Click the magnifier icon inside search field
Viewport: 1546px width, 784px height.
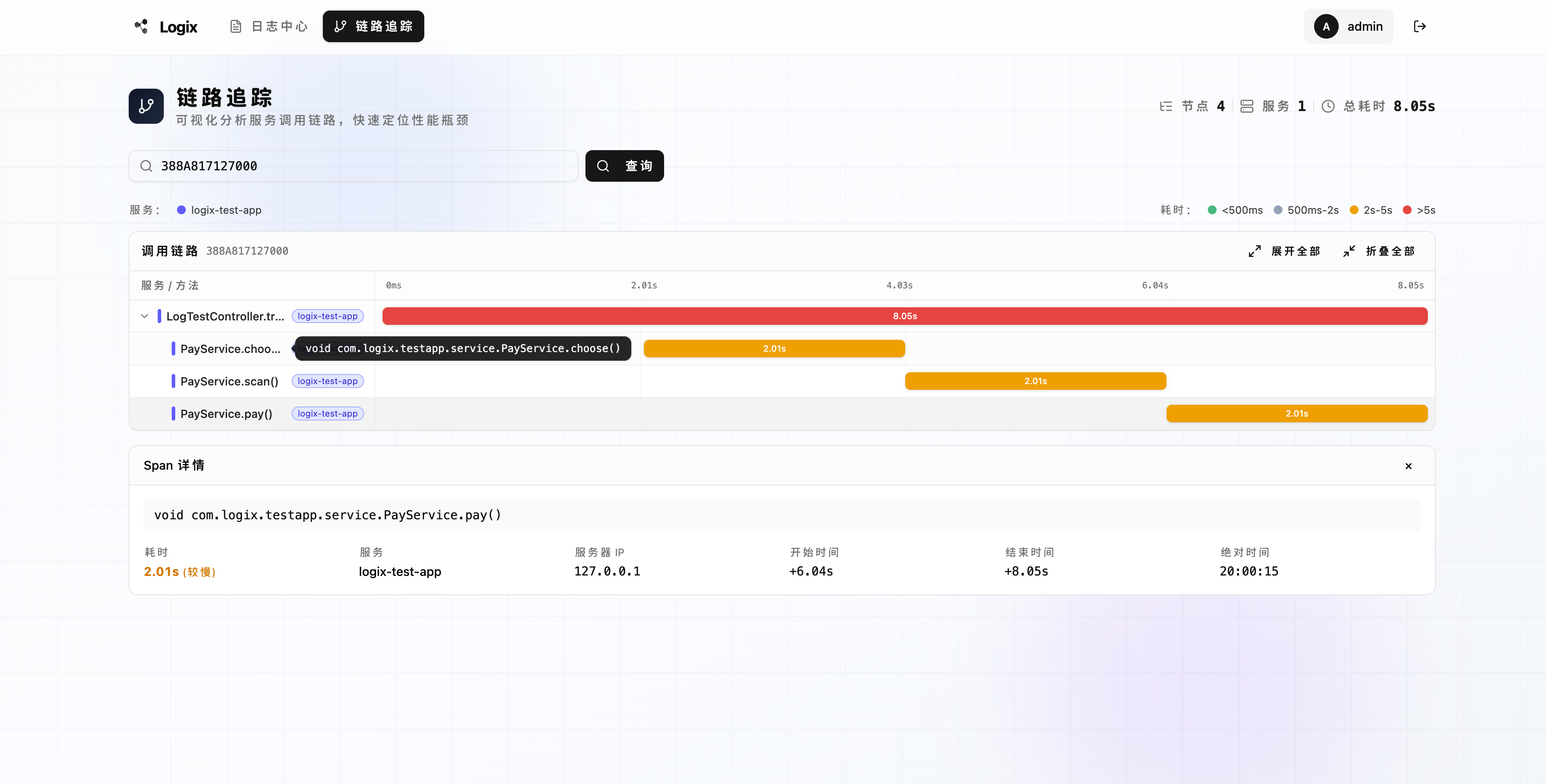point(146,166)
